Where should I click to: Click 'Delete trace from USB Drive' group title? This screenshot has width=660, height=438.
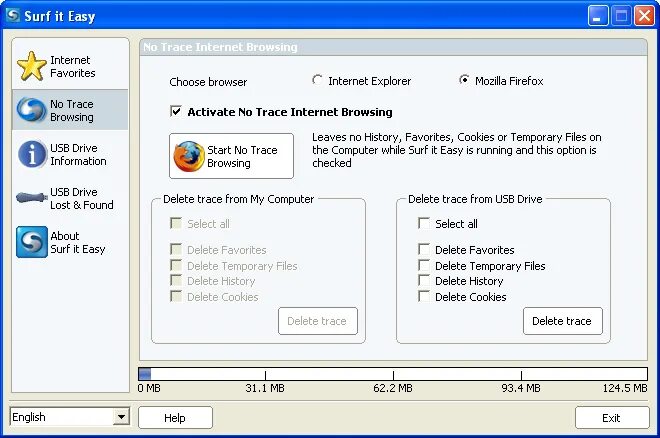475,199
